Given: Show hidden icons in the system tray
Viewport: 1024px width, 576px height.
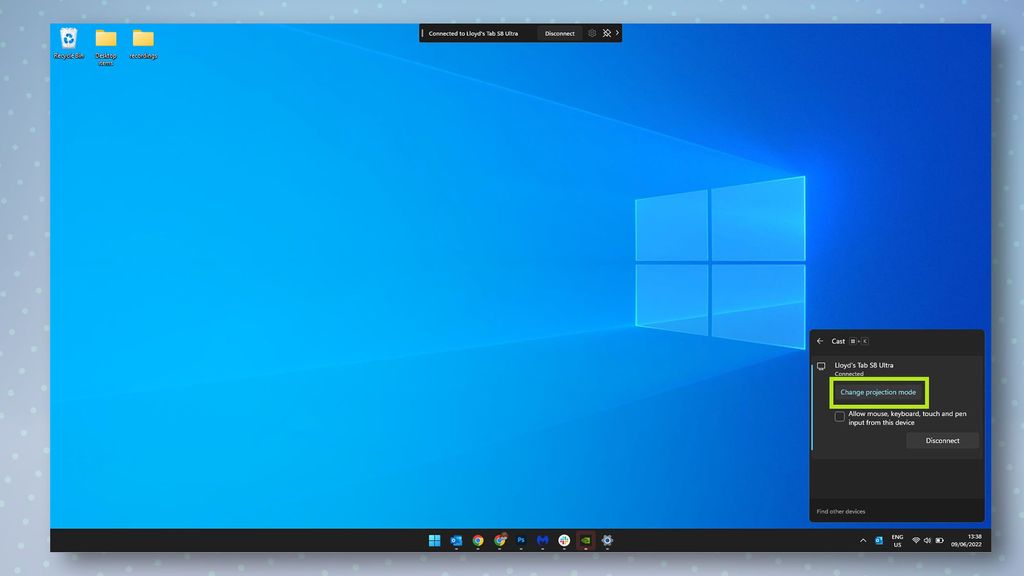Looking at the screenshot, I should pos(863,540).
